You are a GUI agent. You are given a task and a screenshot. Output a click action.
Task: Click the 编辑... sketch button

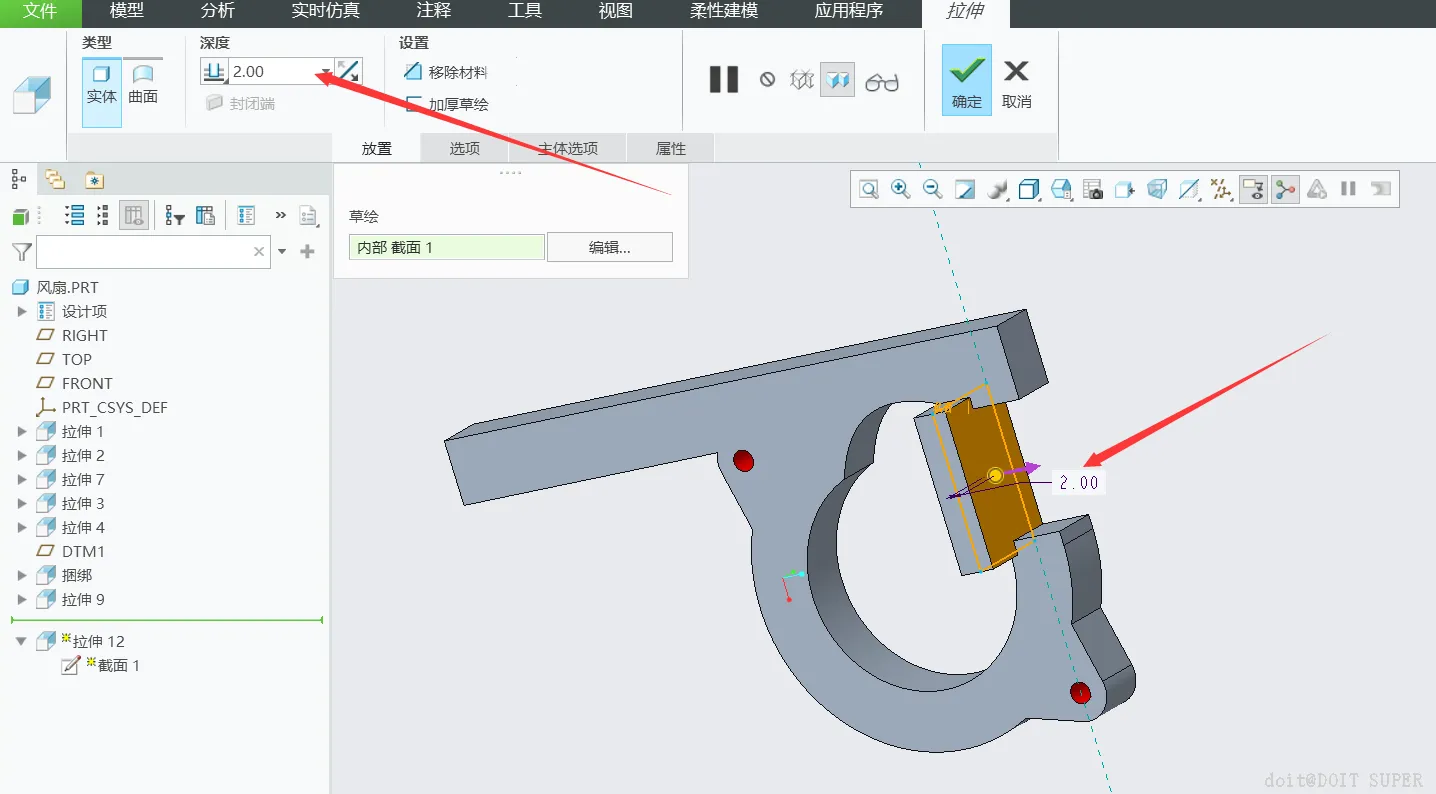(x=610, y=247)
